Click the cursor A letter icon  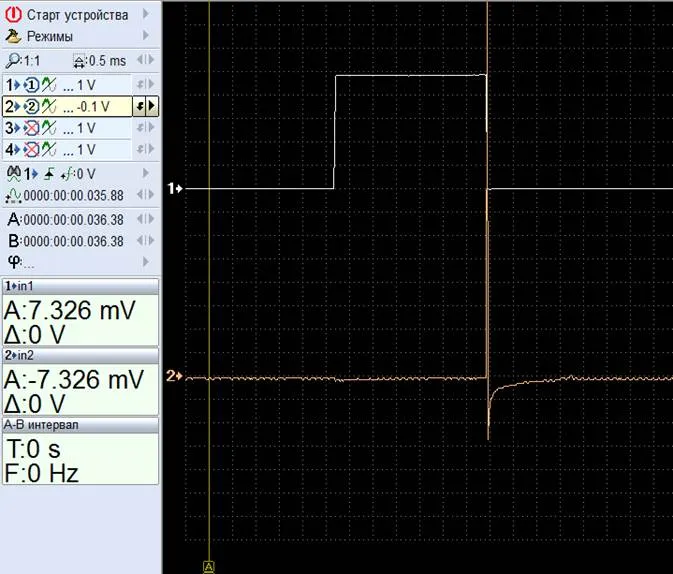tap(14, 219)
